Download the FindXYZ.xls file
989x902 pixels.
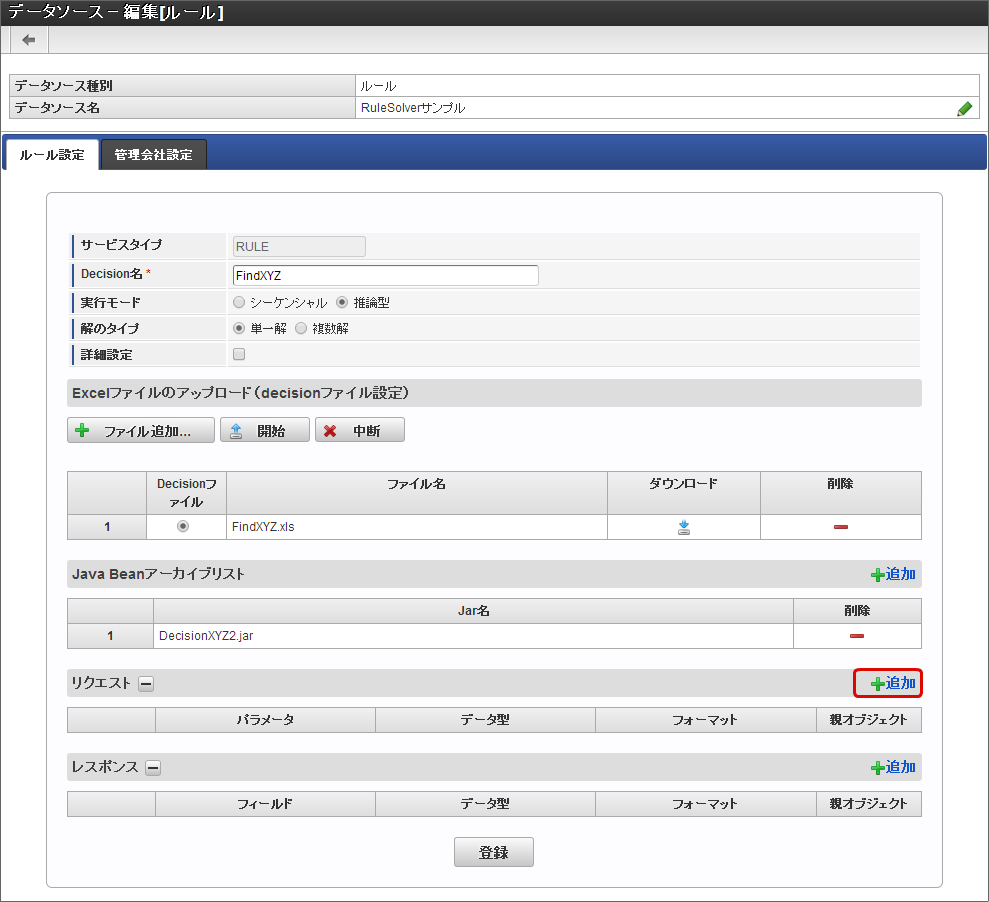(x=684, y=527)
